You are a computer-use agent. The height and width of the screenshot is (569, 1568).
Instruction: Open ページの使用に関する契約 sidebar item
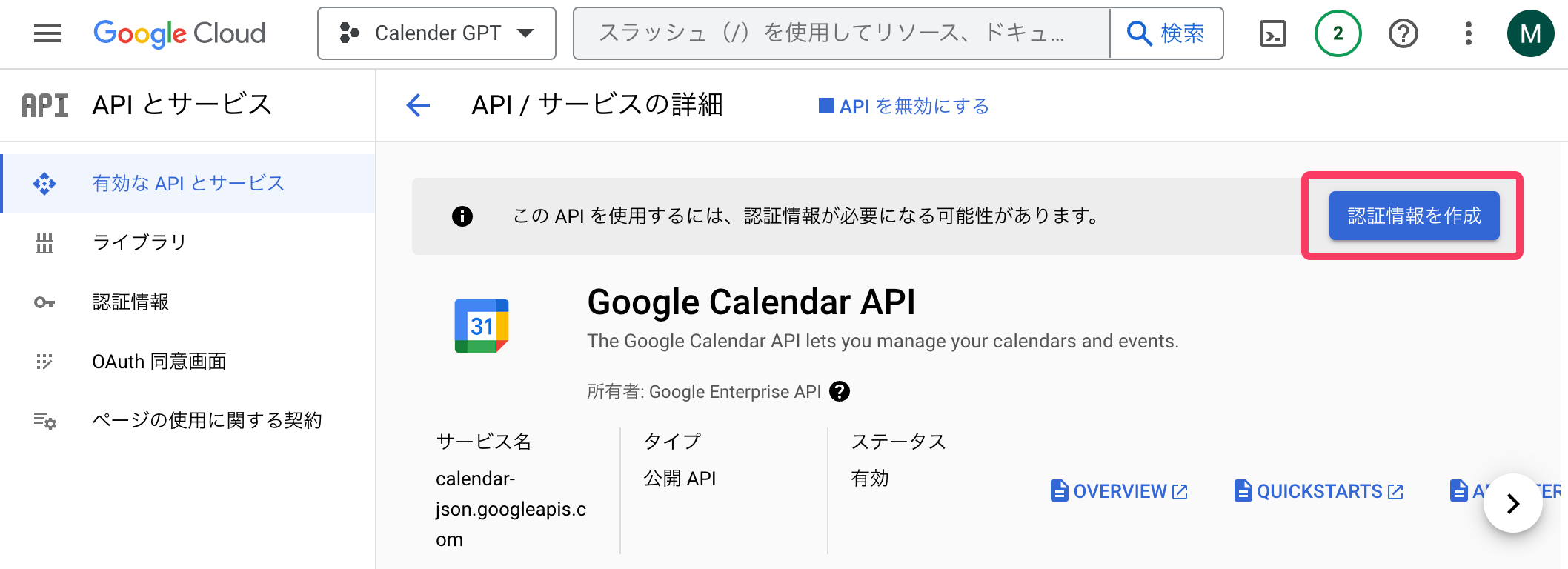(207, 420)
